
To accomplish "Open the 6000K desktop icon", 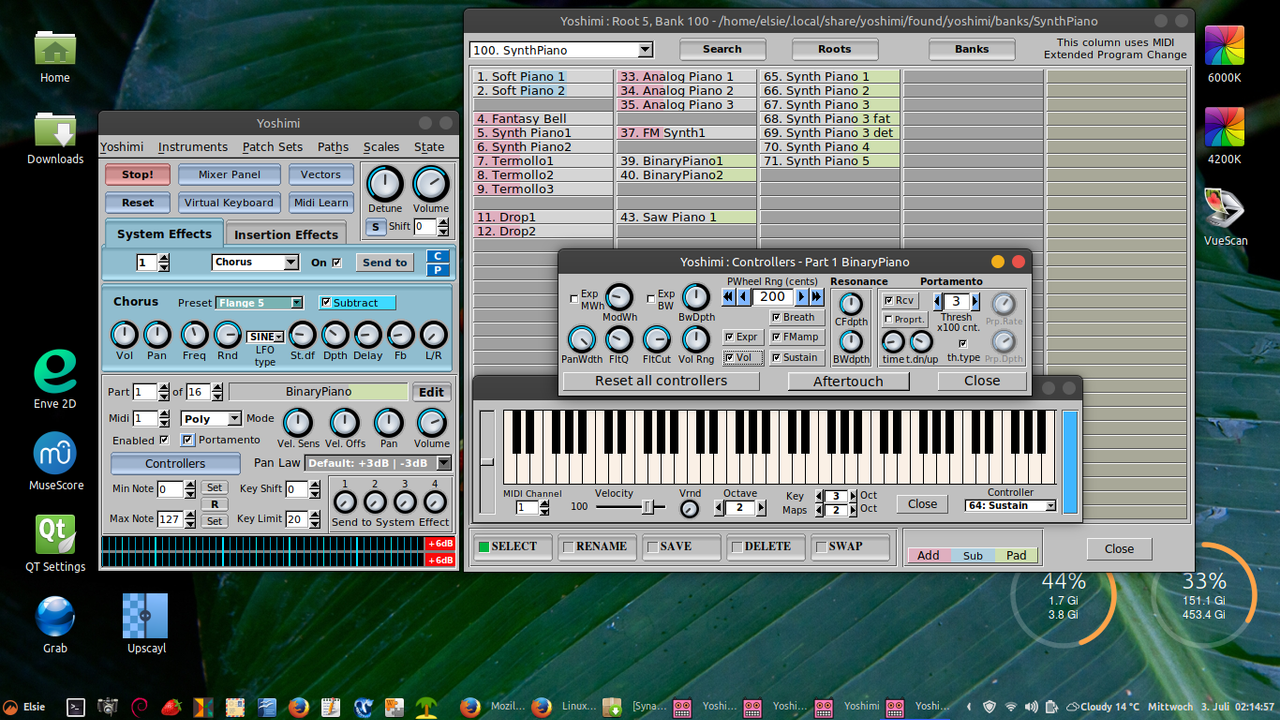I will click(x=1224, y=46).
